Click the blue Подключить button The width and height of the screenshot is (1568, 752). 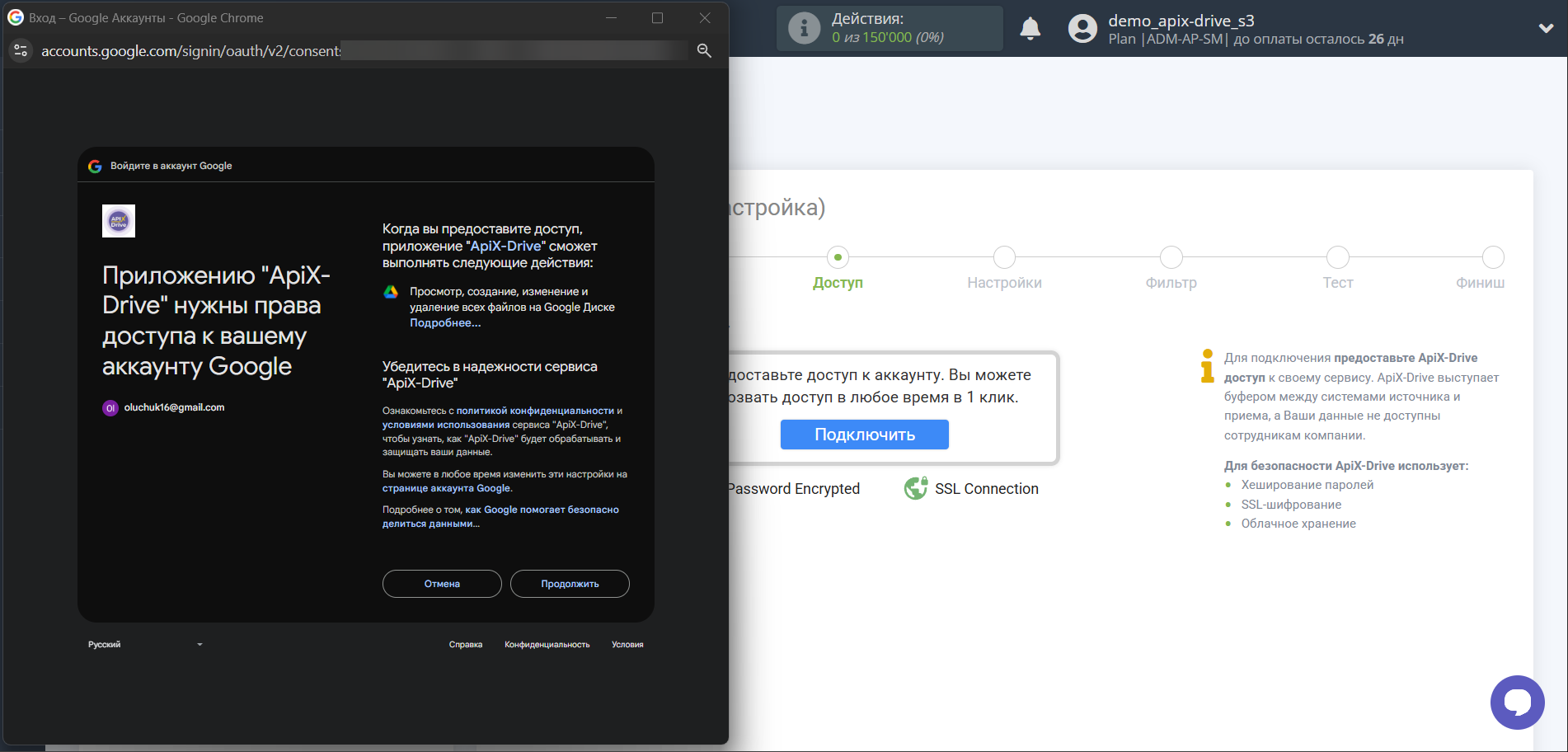click(x=865, y=435)
